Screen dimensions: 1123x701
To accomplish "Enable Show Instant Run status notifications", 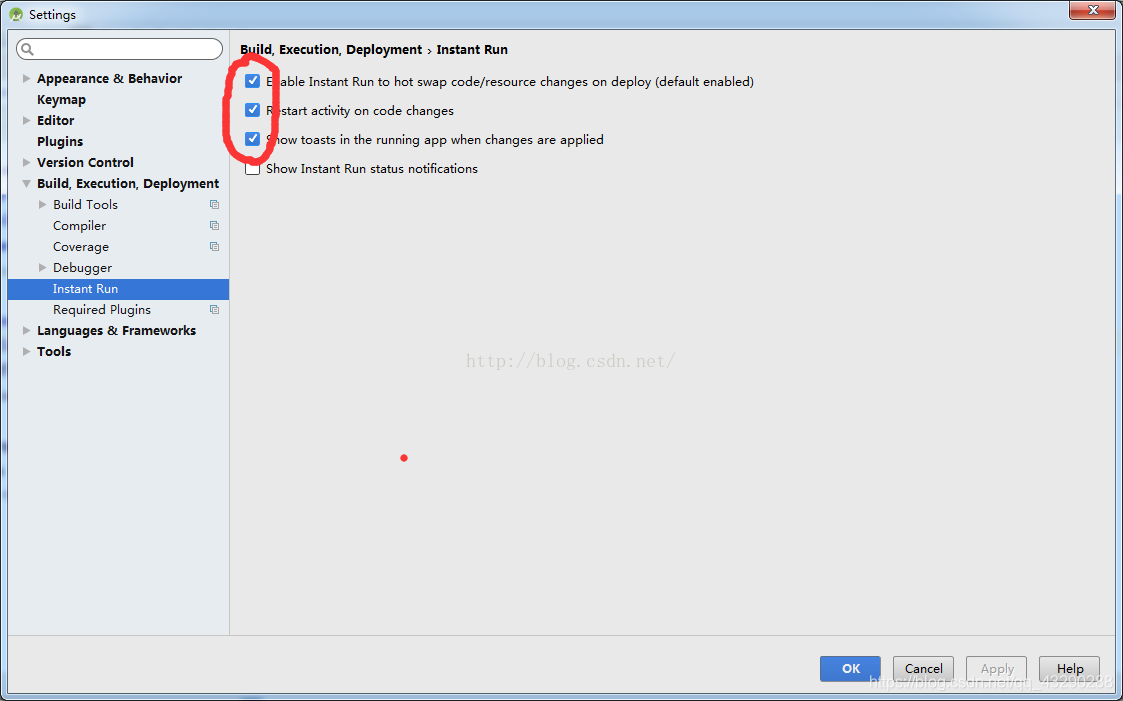I will point(252,168).
